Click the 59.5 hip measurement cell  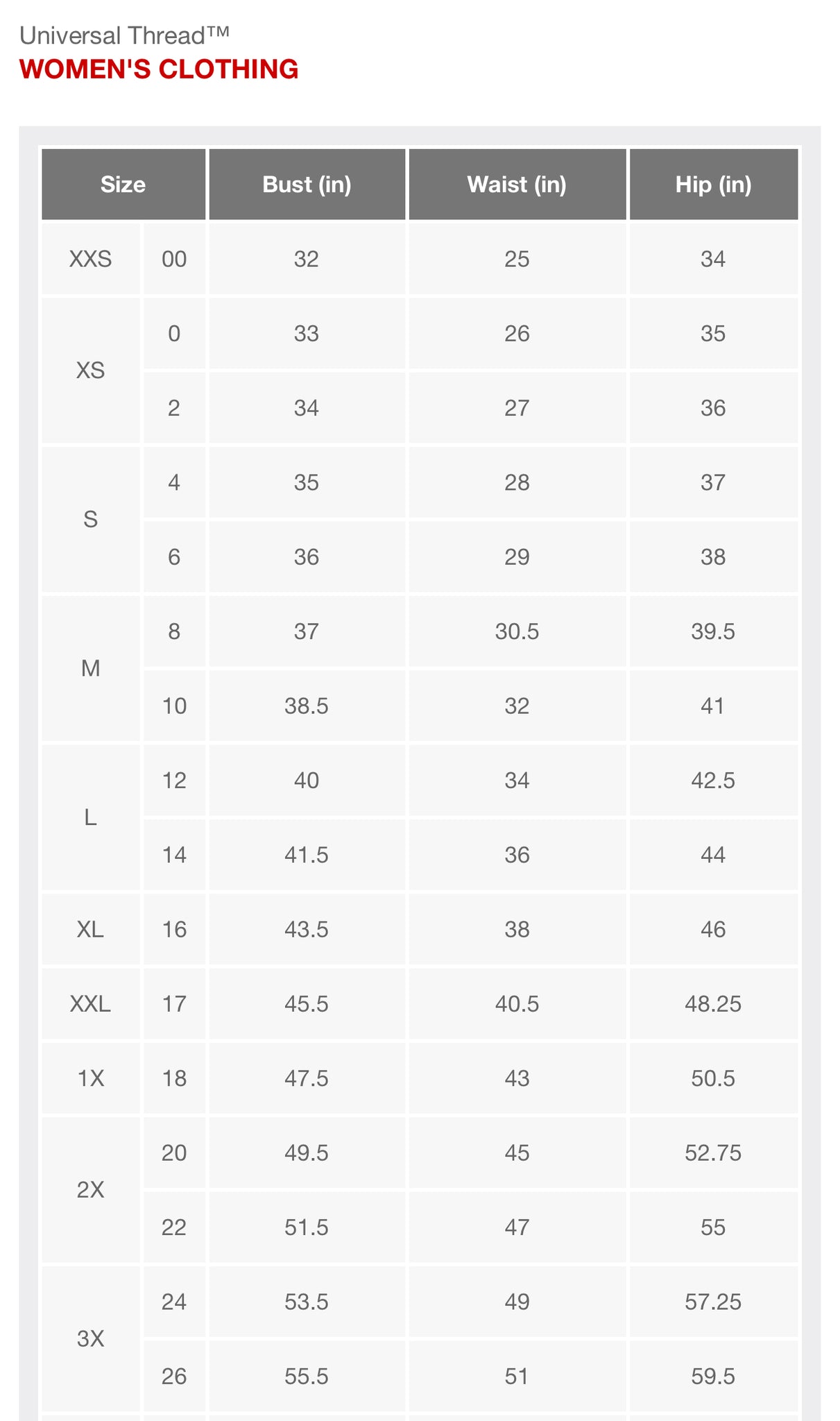pyautogui.click(x=713, y=1377)
